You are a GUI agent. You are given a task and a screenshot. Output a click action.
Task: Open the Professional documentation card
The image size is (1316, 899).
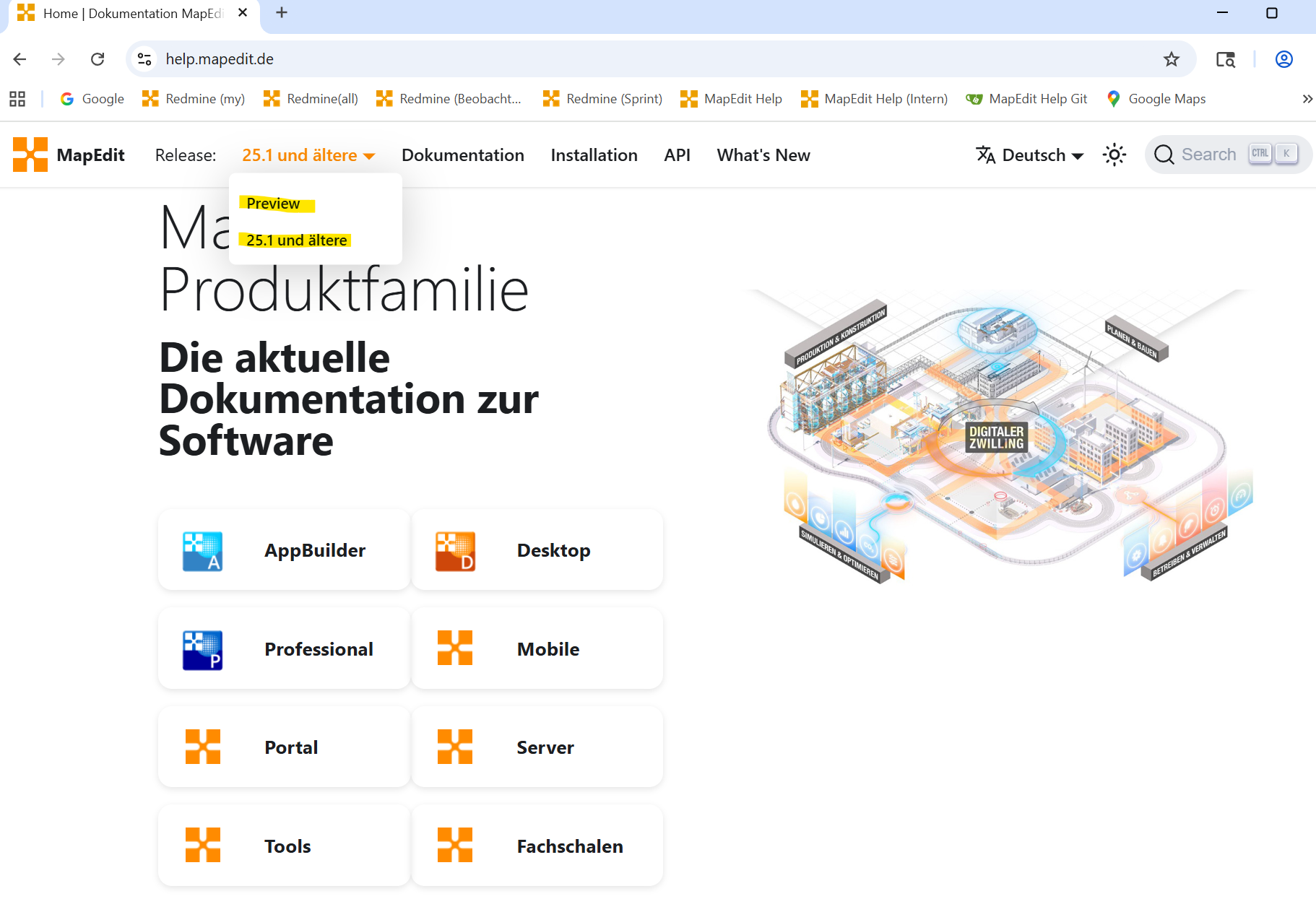point(284,648)
